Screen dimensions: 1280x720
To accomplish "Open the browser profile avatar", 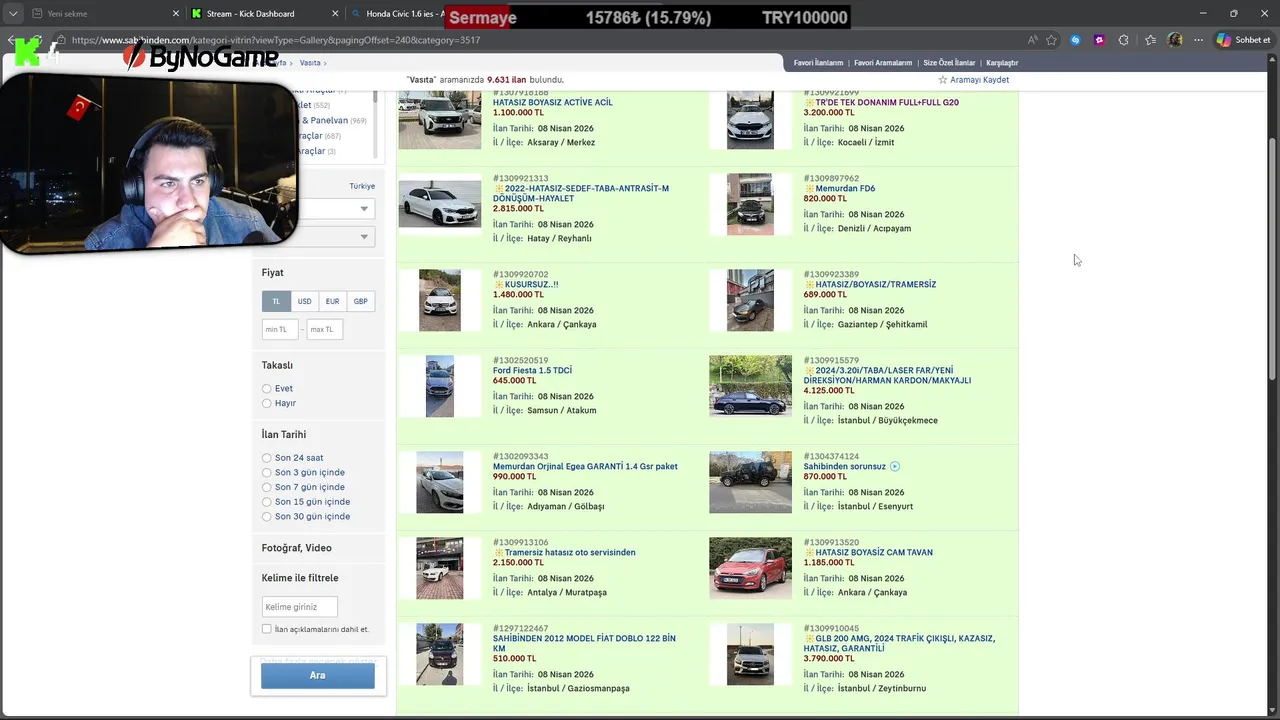I will pyautogui.click(x=1175, y=40).
